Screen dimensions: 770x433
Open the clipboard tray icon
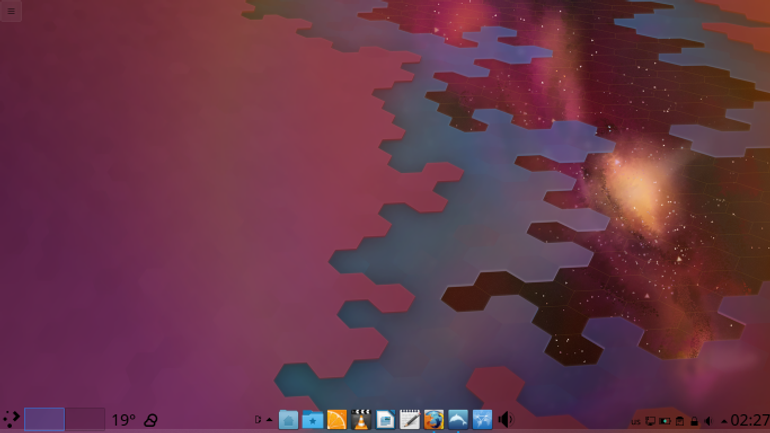(x=680, y=421)
